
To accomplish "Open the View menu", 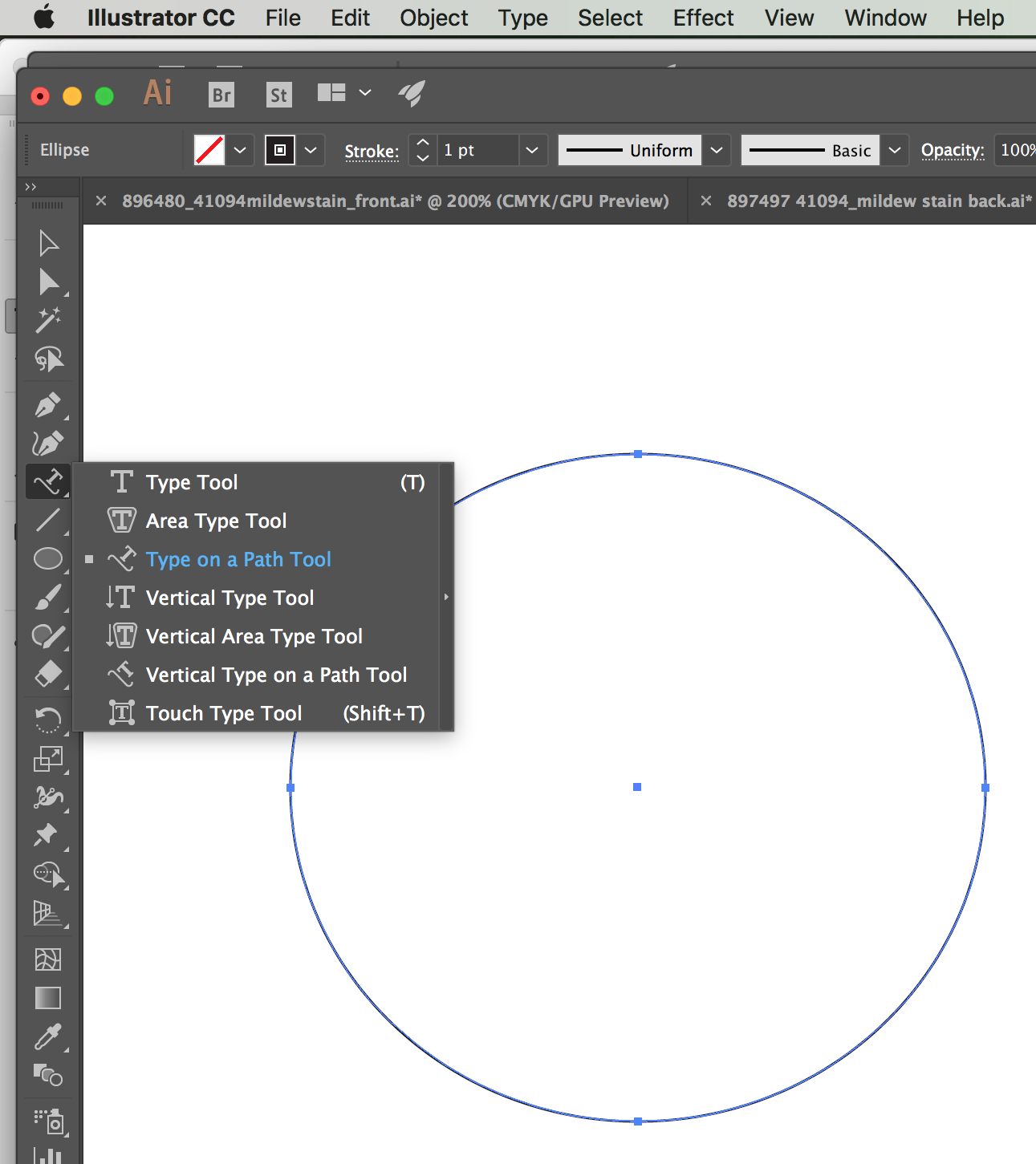I will pyautogui.click(x=790, y=18).
